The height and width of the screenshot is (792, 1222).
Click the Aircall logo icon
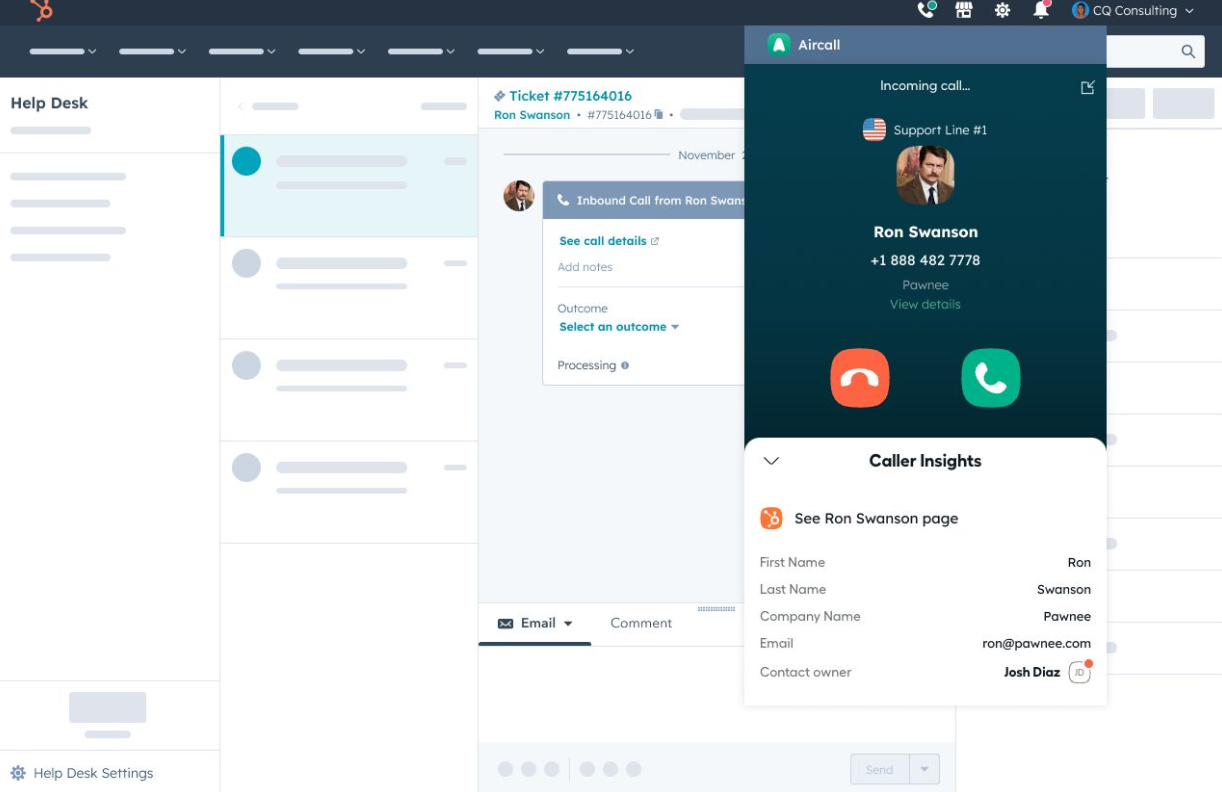[779, 45]
